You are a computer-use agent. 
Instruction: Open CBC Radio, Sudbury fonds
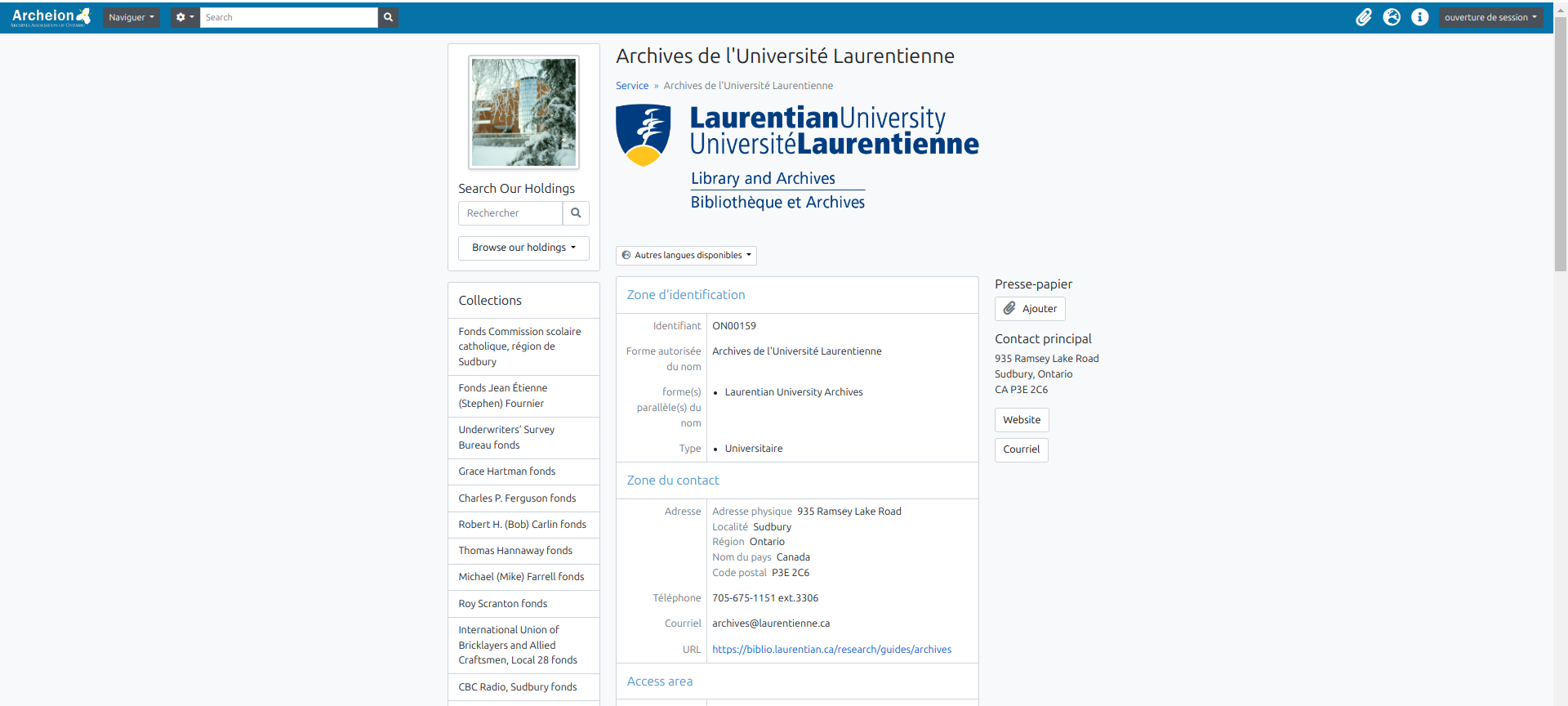(x=523, y=687)
